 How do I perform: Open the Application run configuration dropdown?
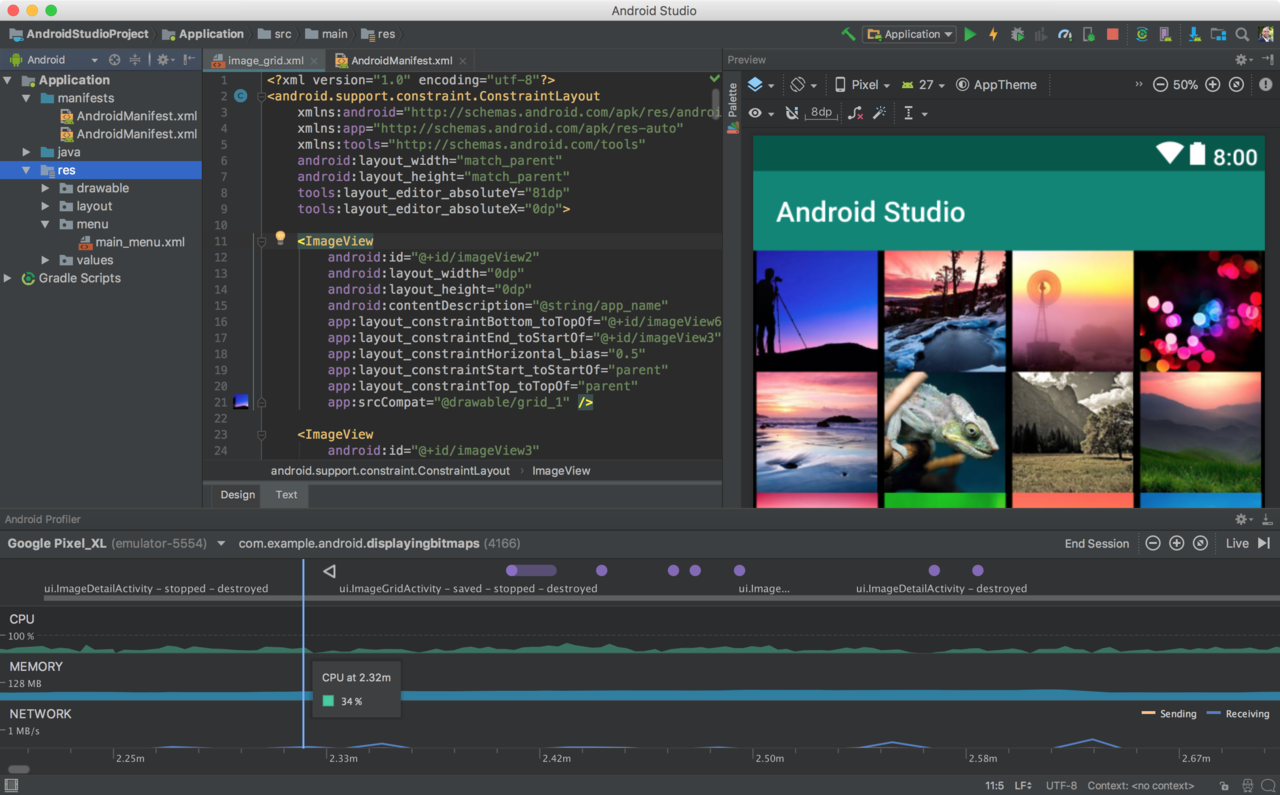[x=908, y=33]
